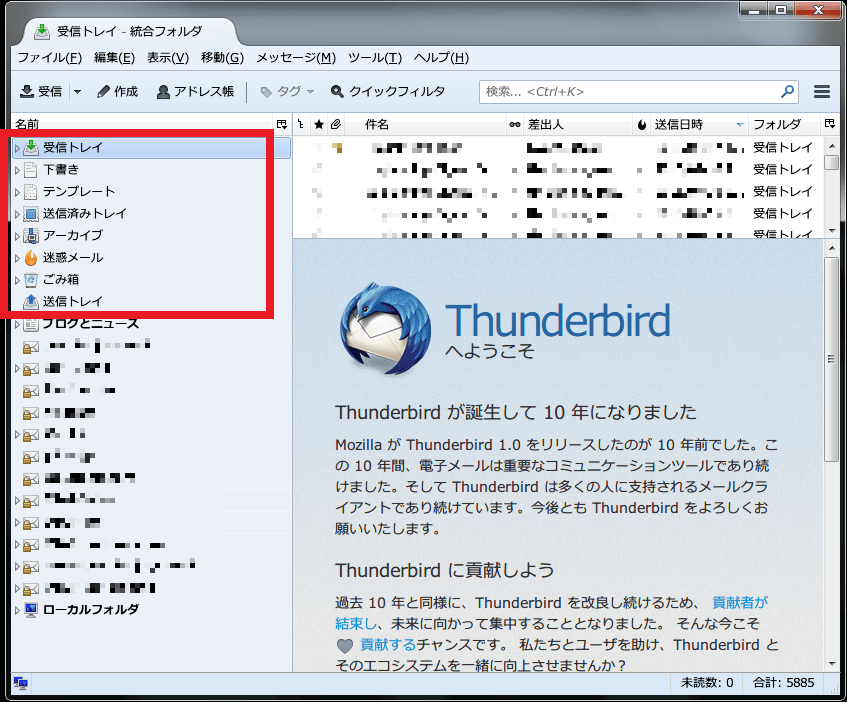Viewport: 847px width, 702px height.
Task: Select the 迷惑メール junk folder
Action: pos(72,258)
